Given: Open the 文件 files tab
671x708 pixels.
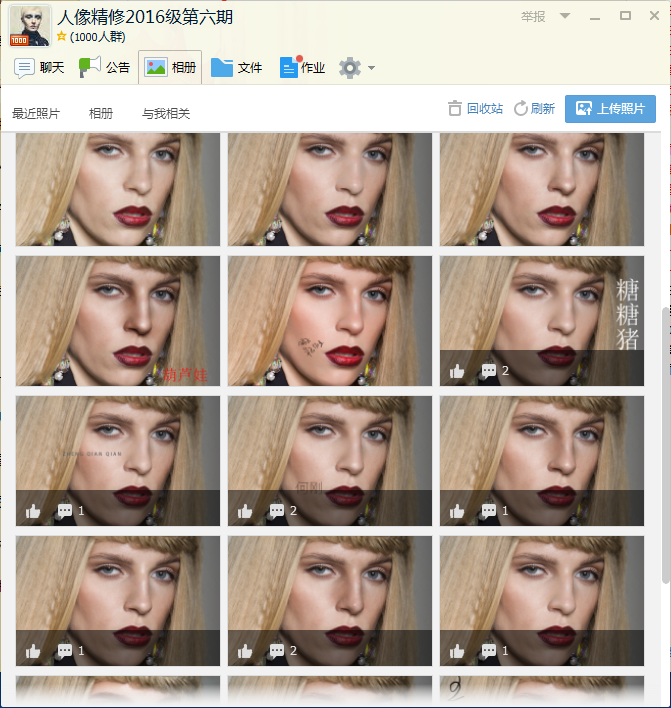Looking at the screenshot, I should [236, 68].
